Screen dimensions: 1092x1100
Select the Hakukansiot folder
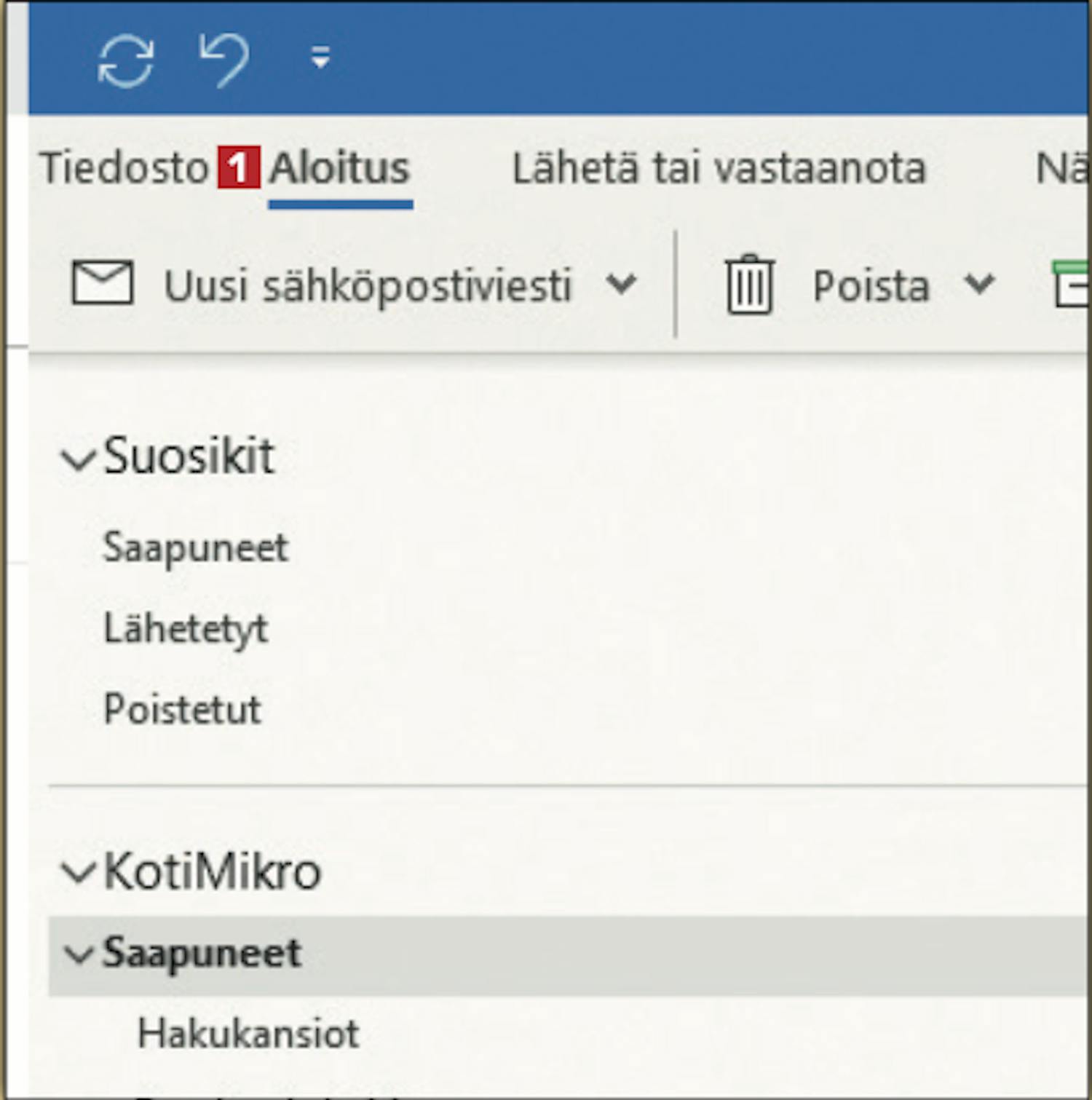(248, 1034)
